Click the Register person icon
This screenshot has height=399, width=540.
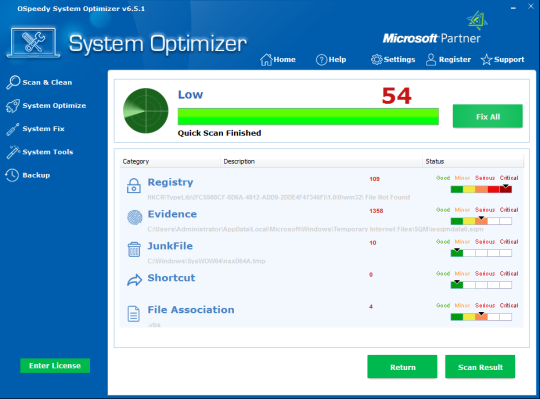431,60
